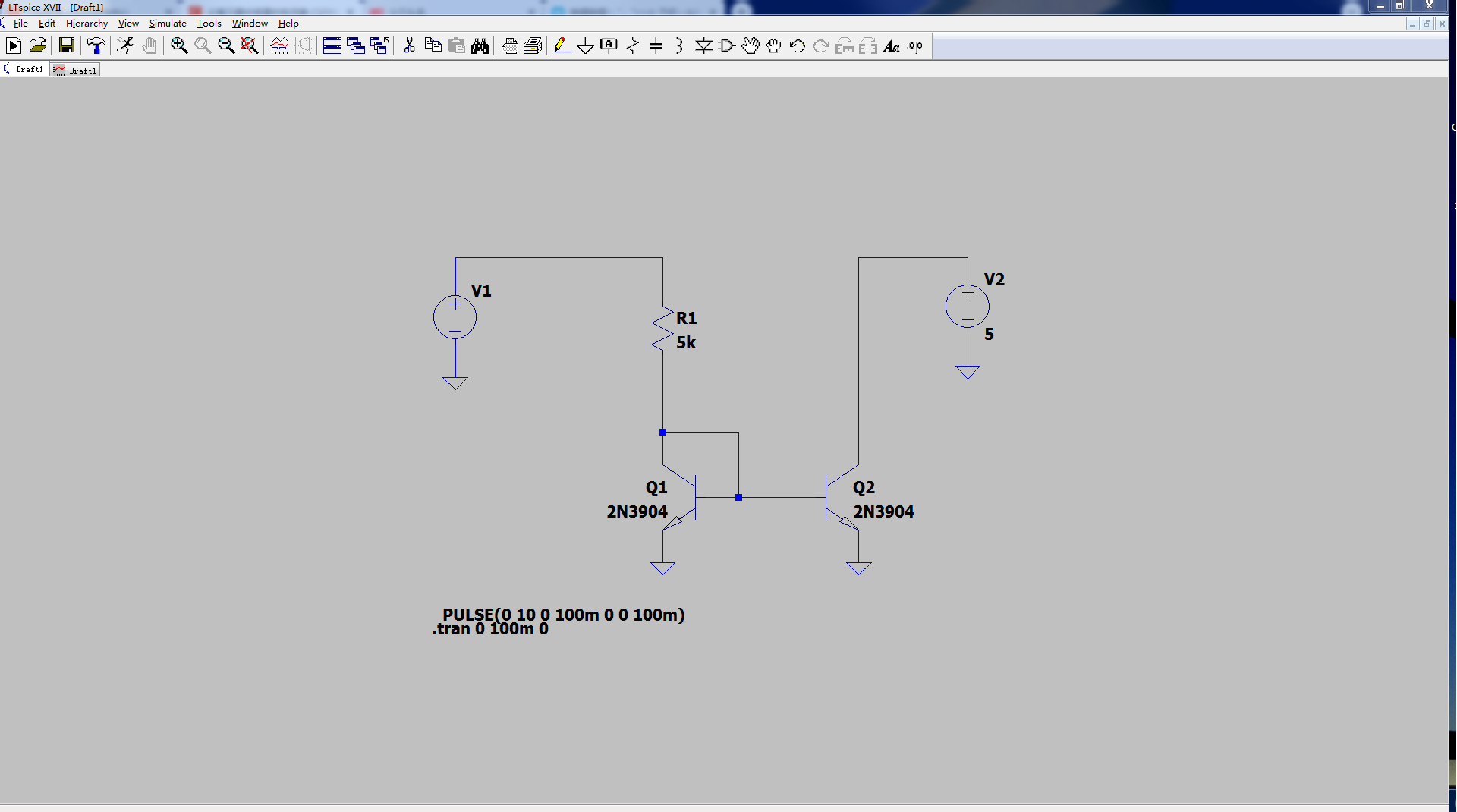Place a Diode from the toolbar

pyautogui.click(x=703, y=46)
